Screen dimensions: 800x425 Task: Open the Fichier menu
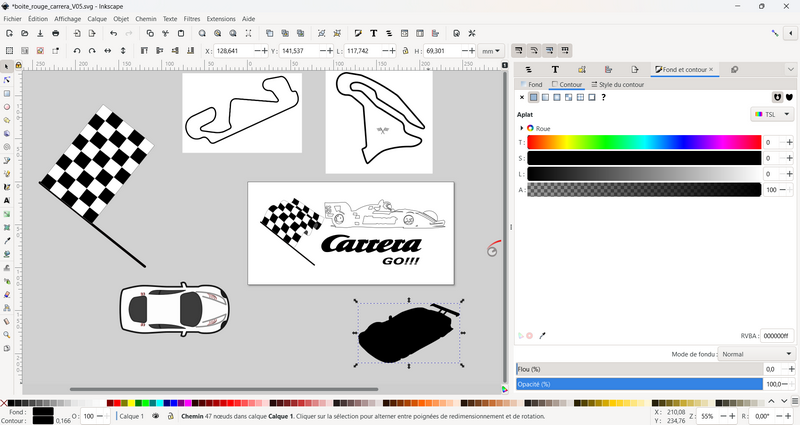[13, 19]
